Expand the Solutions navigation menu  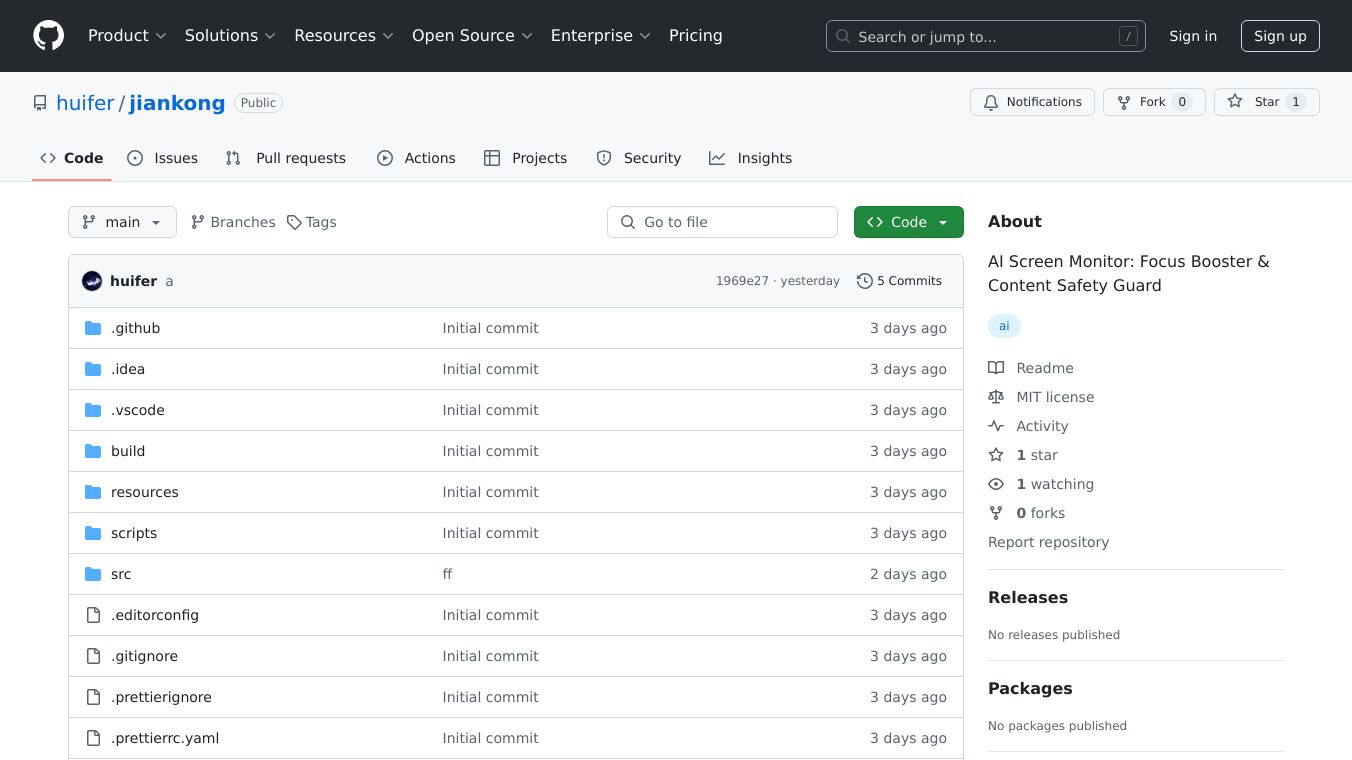229,36
